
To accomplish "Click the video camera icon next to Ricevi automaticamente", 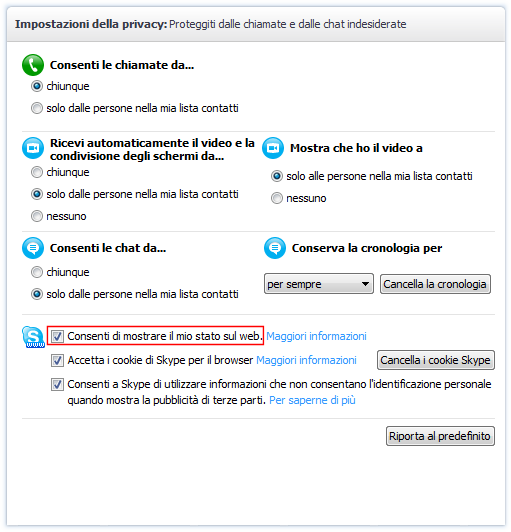I will [x=33, y=148].
